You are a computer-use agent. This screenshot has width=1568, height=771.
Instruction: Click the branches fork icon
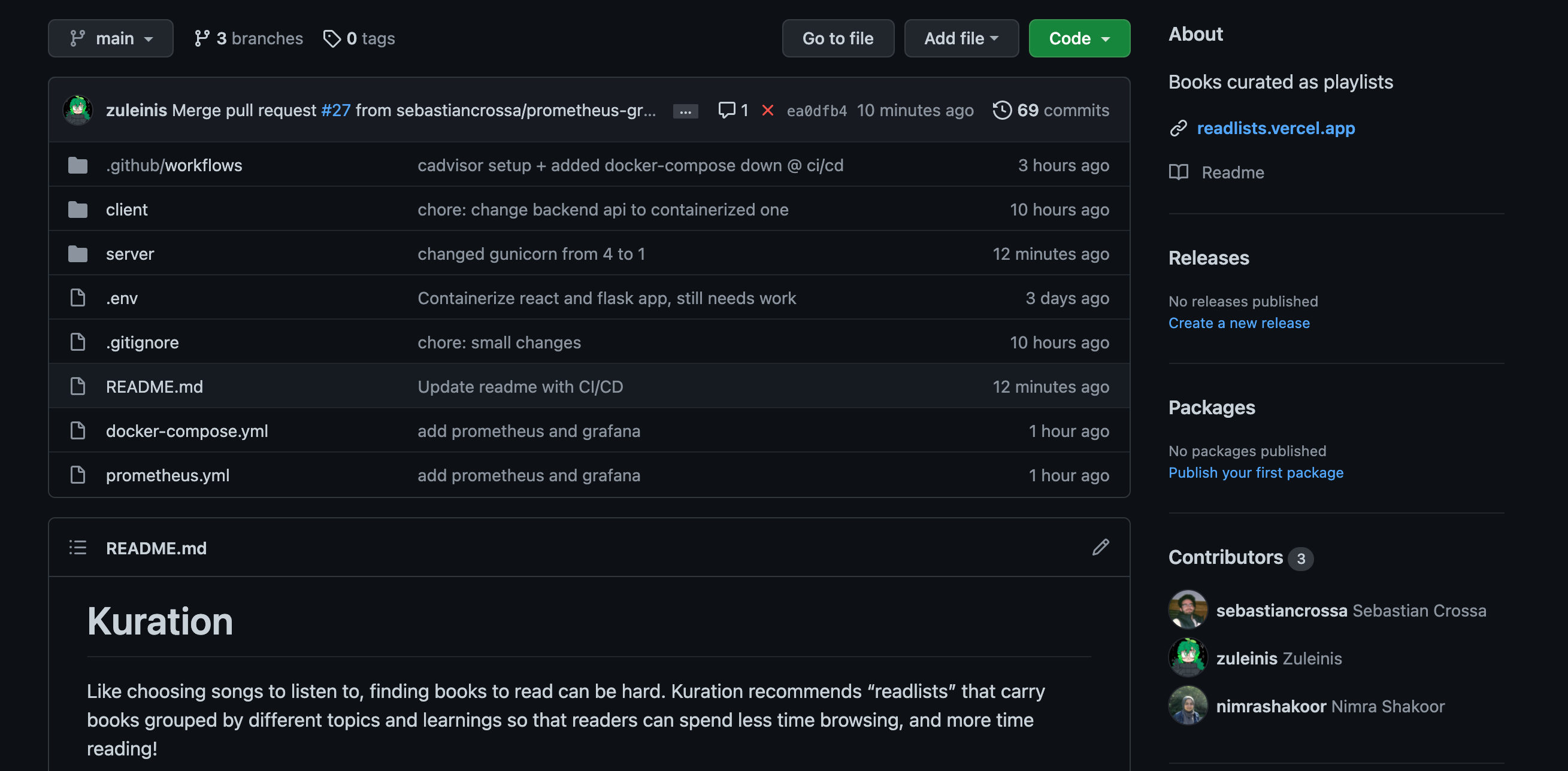(x=201, y=38)
